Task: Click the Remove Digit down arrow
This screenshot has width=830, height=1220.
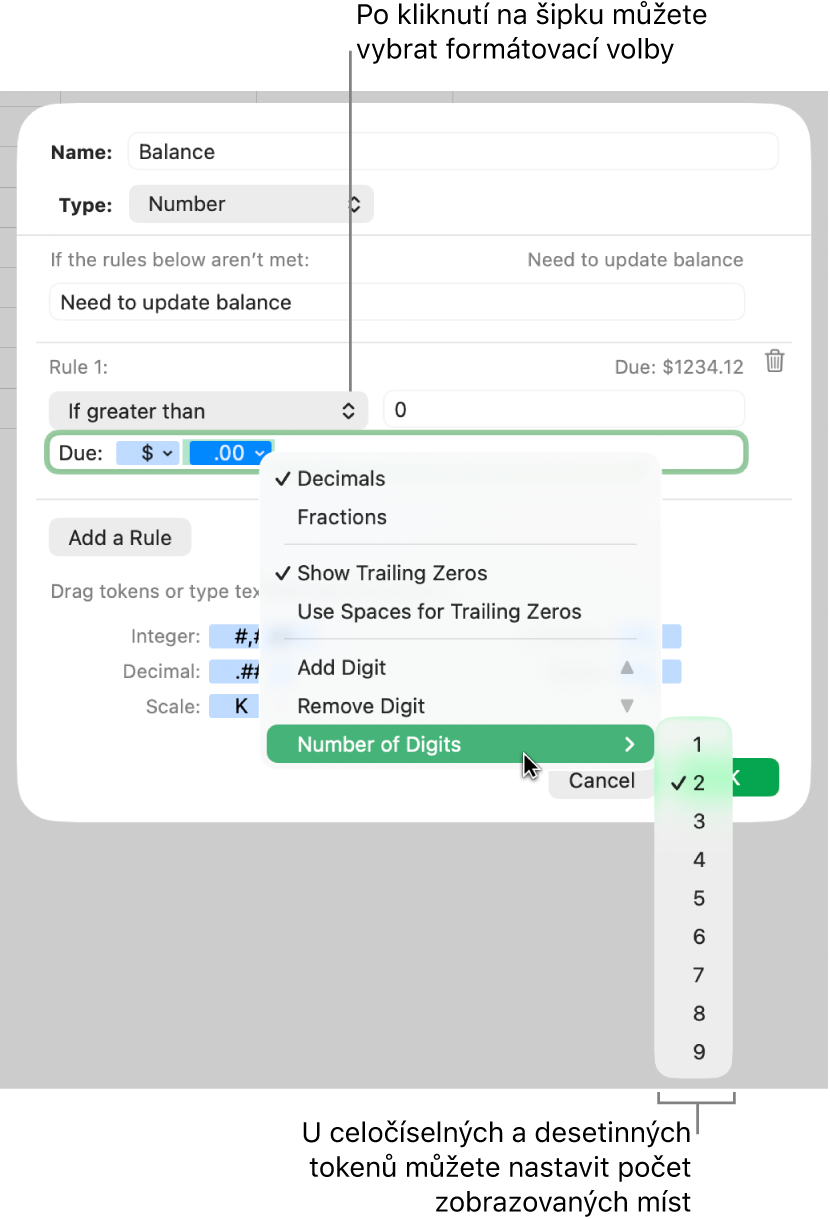Action: pyautogui.click(x=627, y=706)
